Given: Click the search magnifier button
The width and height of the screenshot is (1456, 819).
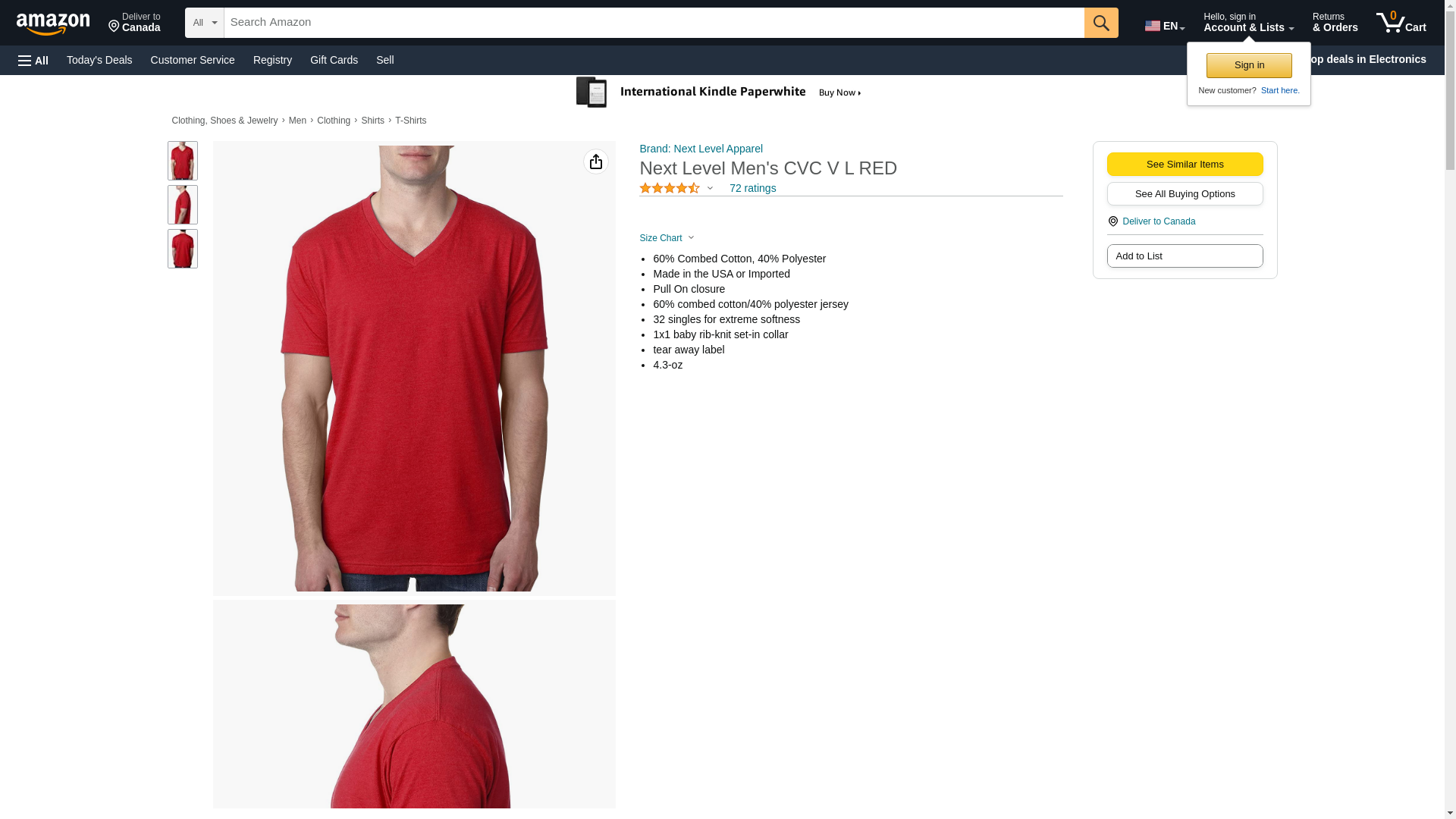Looking at the screenshot, I should [x=1101, y=23].
